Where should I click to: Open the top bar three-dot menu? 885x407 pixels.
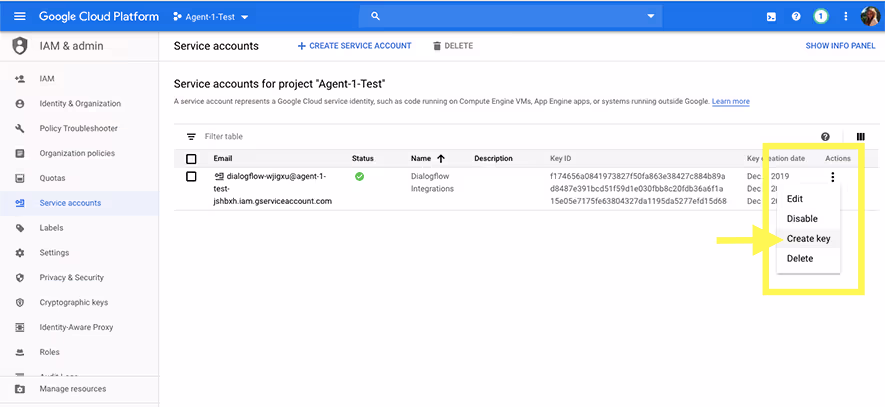(845, 16)
